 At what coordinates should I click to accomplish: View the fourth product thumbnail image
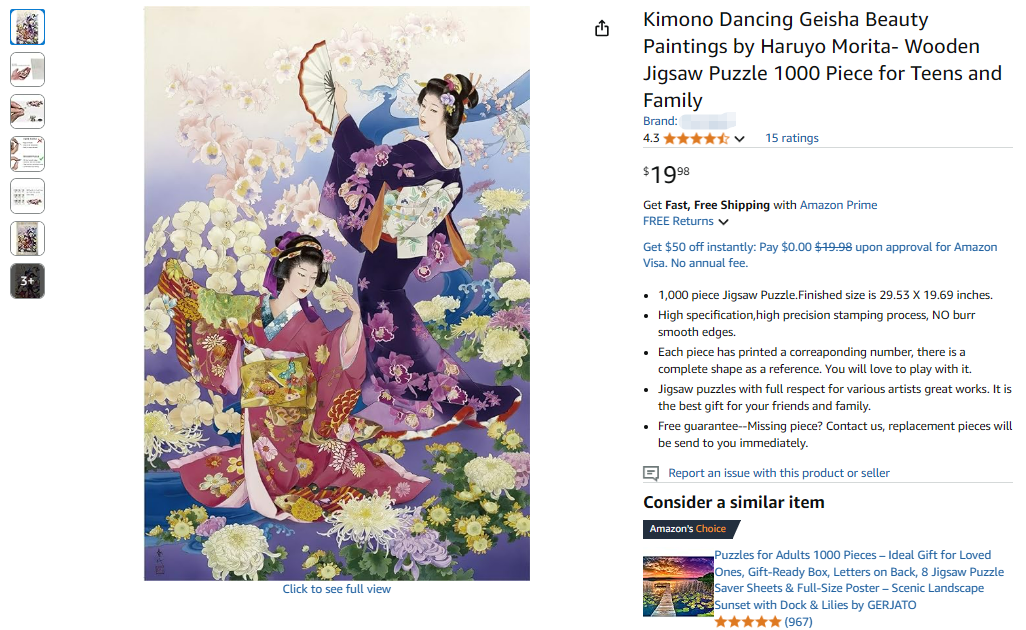tap(28, 154)
